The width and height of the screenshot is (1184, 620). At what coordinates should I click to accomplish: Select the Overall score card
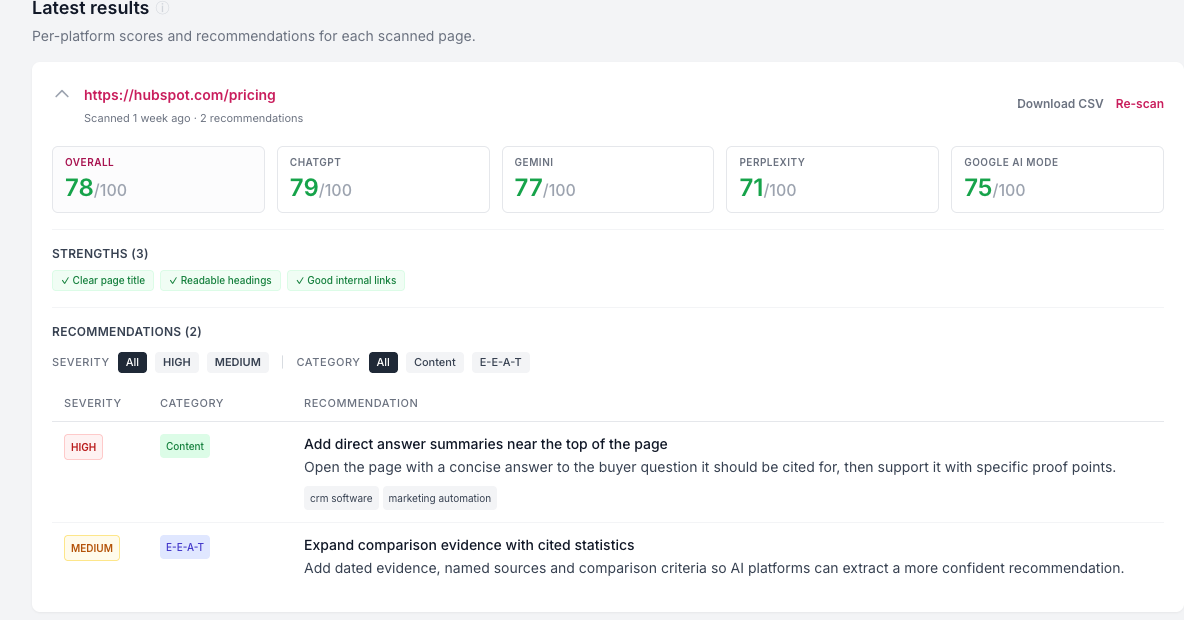pos(159,180)
